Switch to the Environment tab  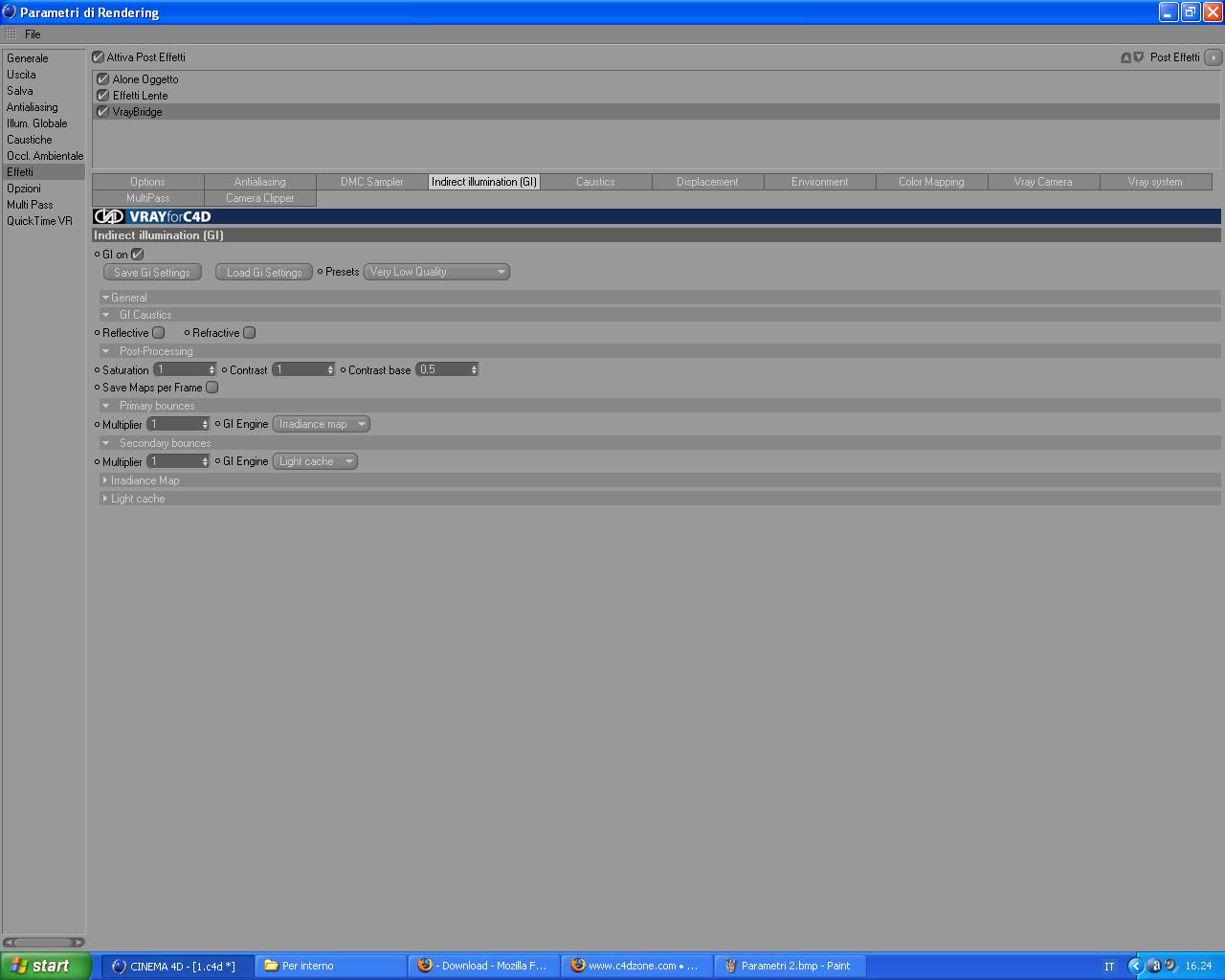(819, 182)
